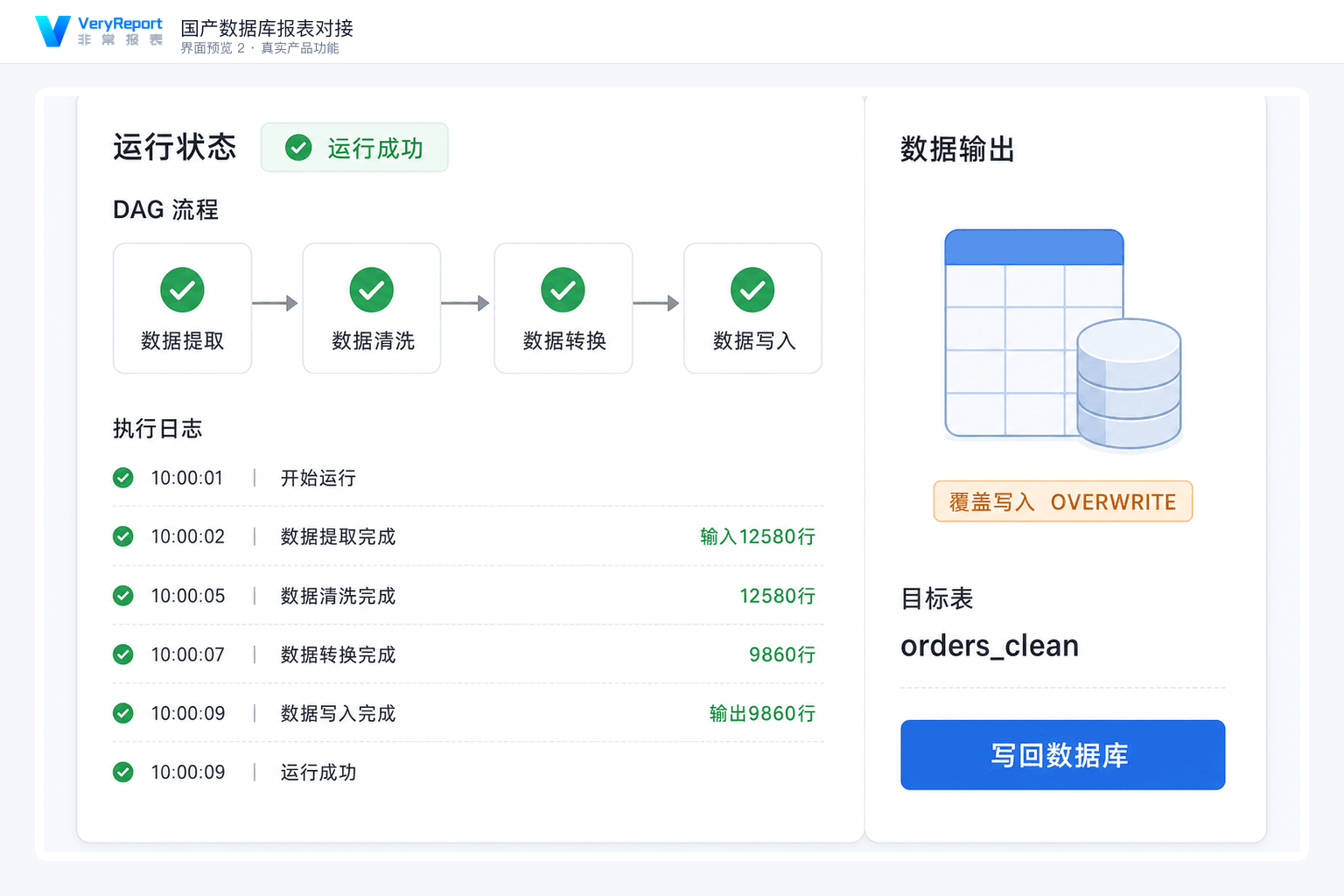The width and height of the screenshot is (1344, 896).
Task: Click the check icon on 数据写入 node
Action: pyautogui.click(x=752, y=290)
